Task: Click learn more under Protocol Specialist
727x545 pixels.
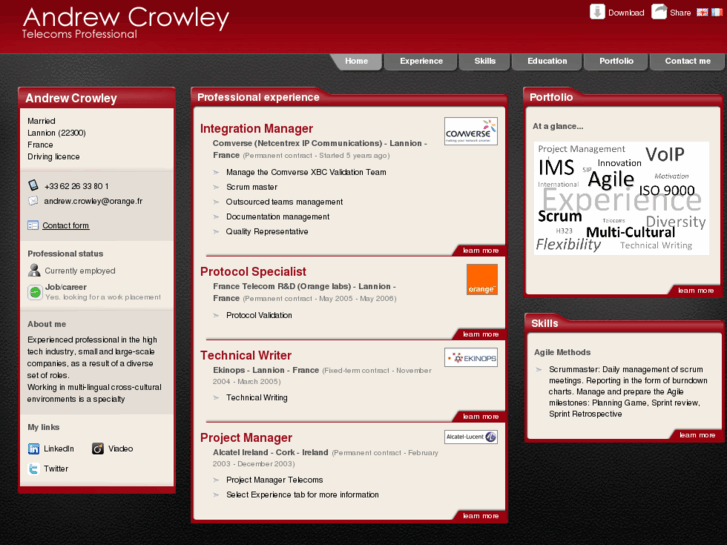Action: coord(480,334)
